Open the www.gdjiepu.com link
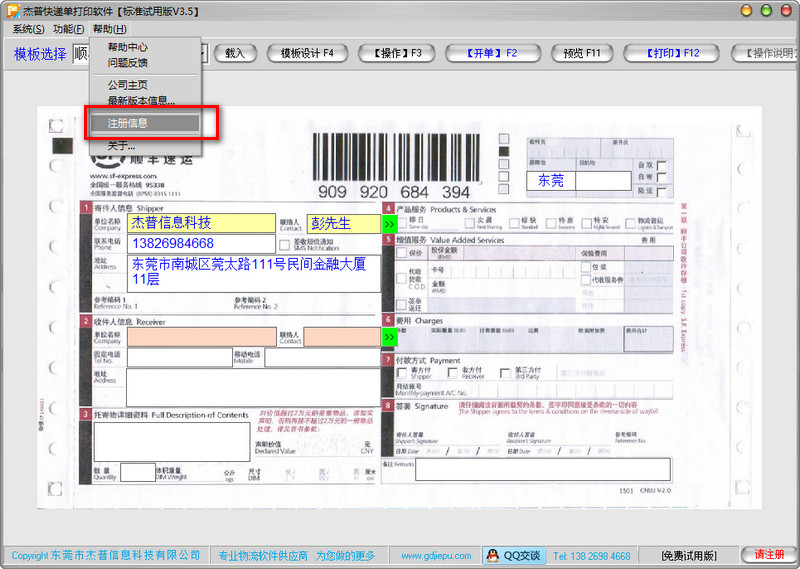800x569 pixels. coord(436,556)
